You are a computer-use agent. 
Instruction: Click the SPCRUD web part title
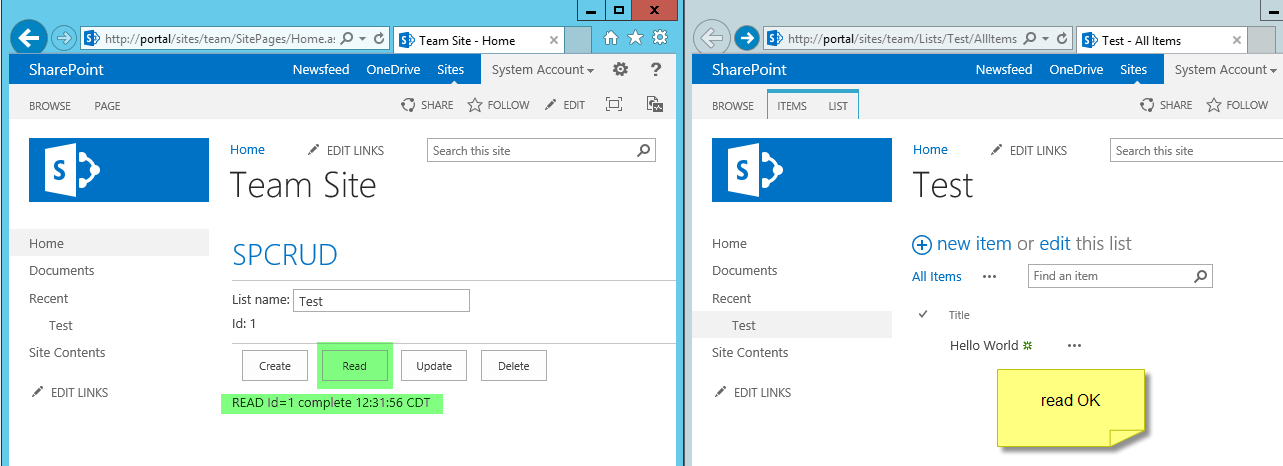point(285,255)
